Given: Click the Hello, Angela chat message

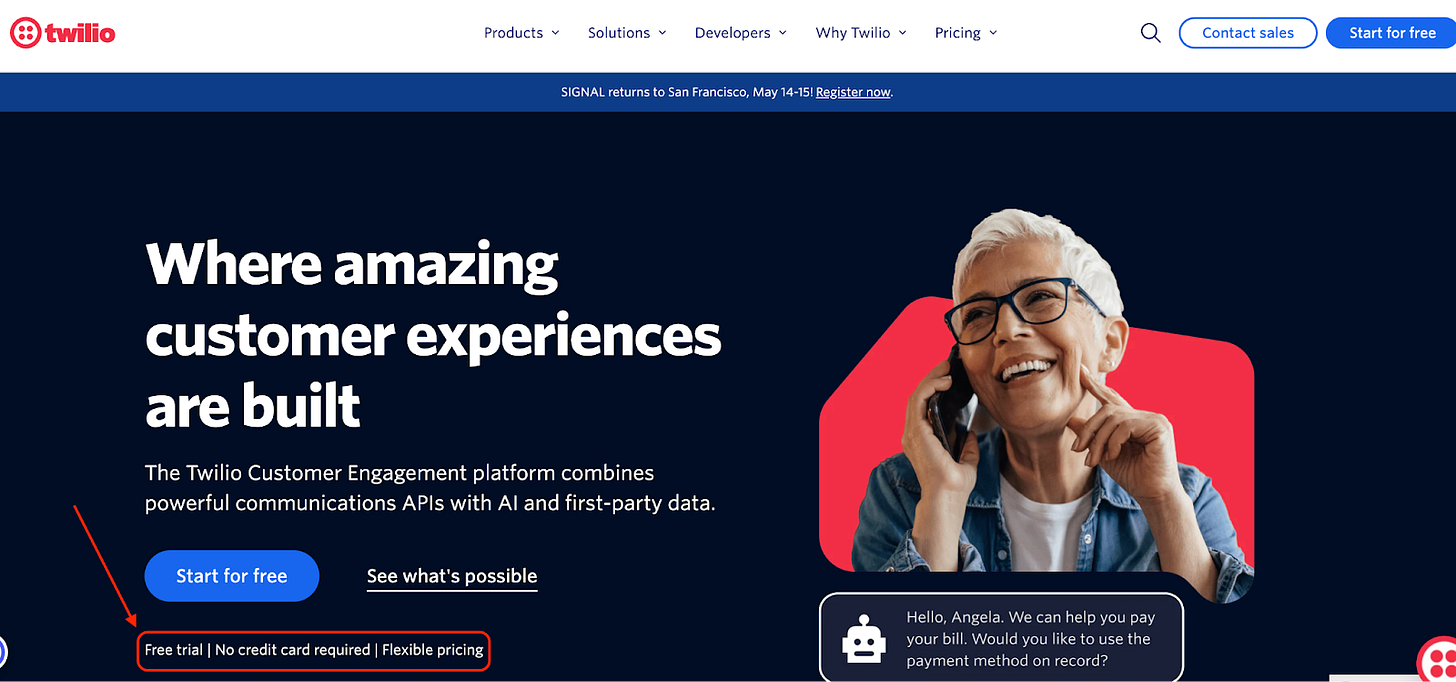Looking at the screenshot, I should [x=1029, y=639].
